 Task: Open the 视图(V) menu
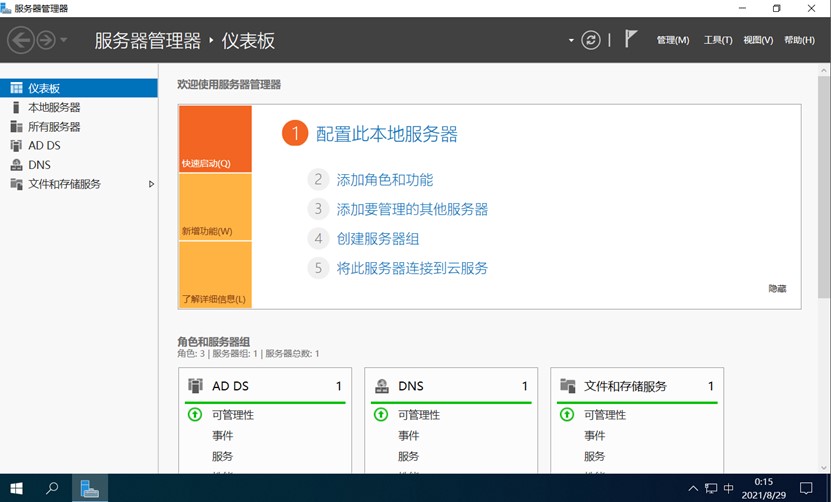tap(758, 40)
